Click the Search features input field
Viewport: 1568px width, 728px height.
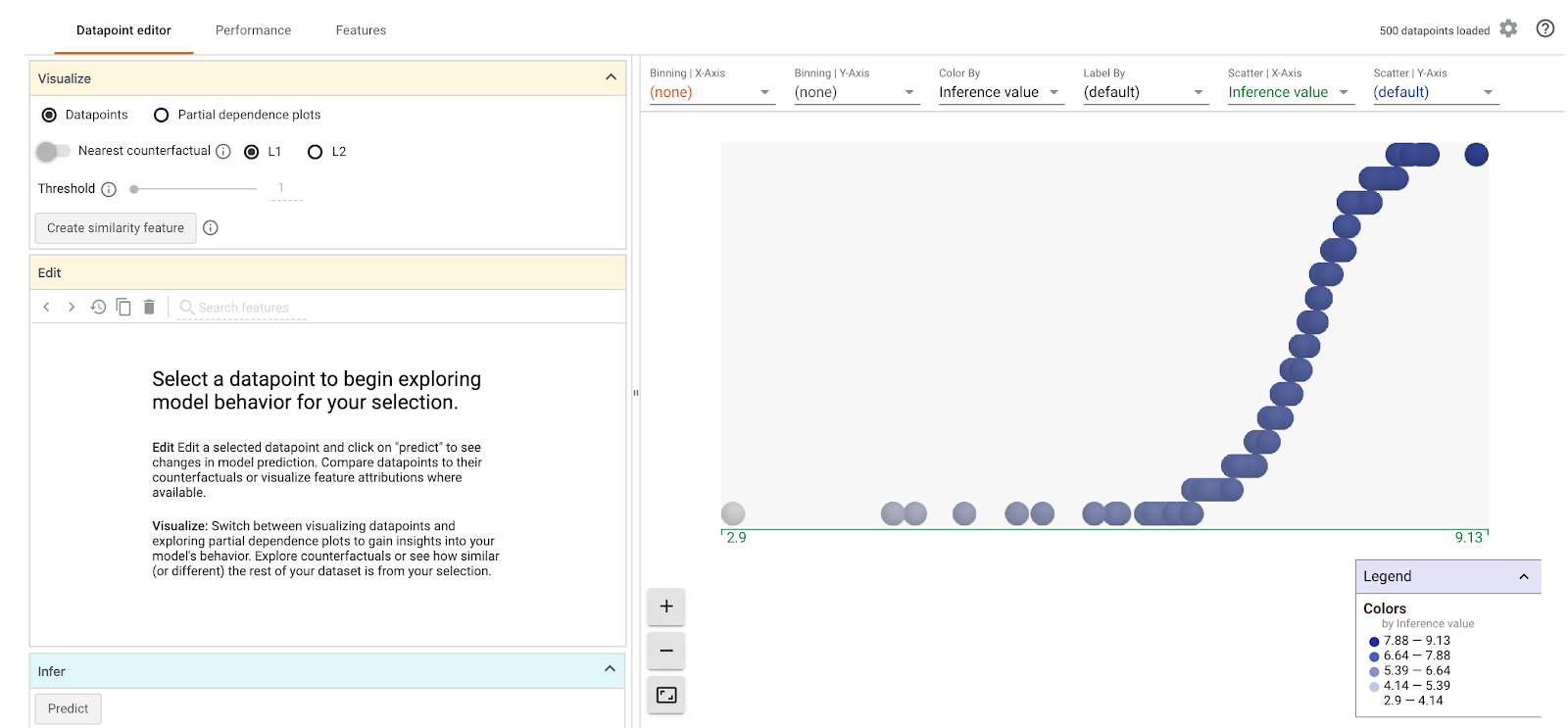[245, 308]
